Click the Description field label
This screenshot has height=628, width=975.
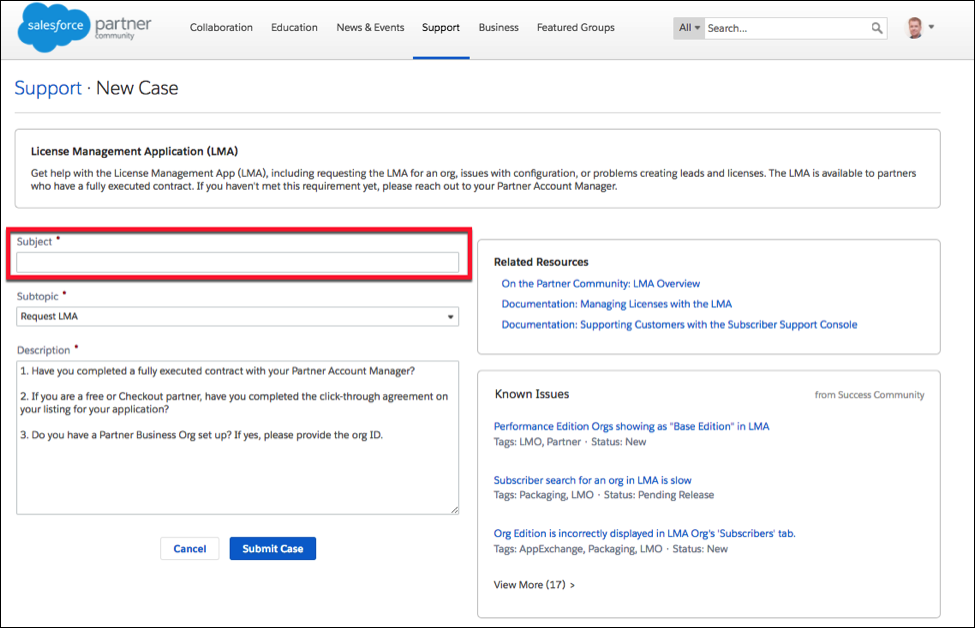pos(44,350)
